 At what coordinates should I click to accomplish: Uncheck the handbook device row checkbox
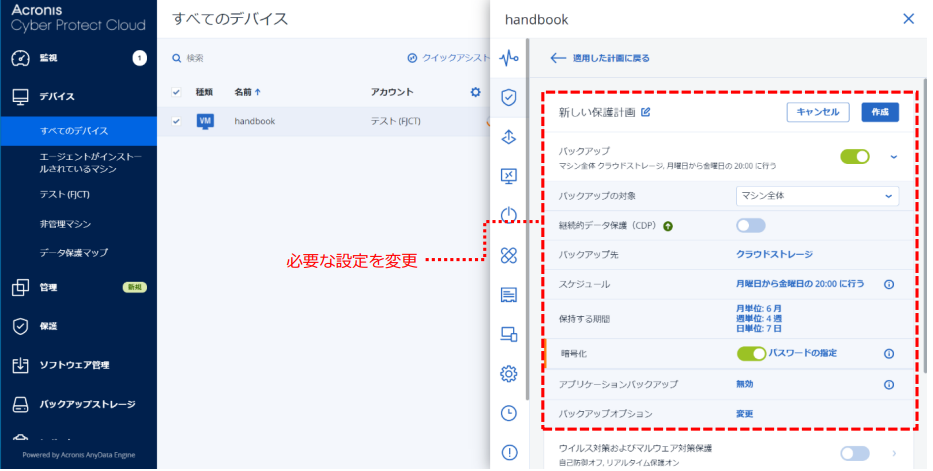tap(176, 122)
